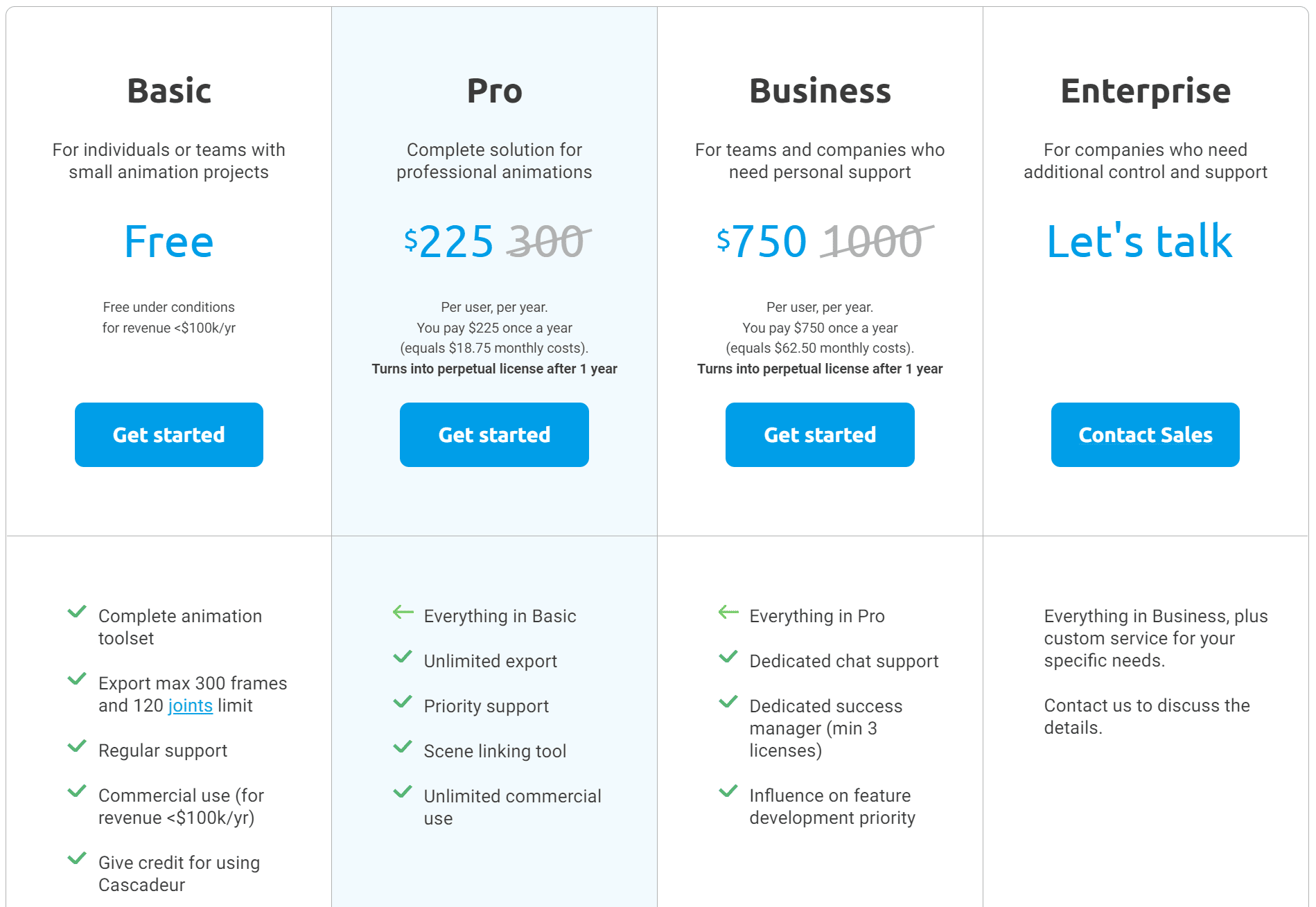Click Get started under Business plan
Image resolution: width=1316 pixels, height=907 pixels.
(x=820, y=434)
